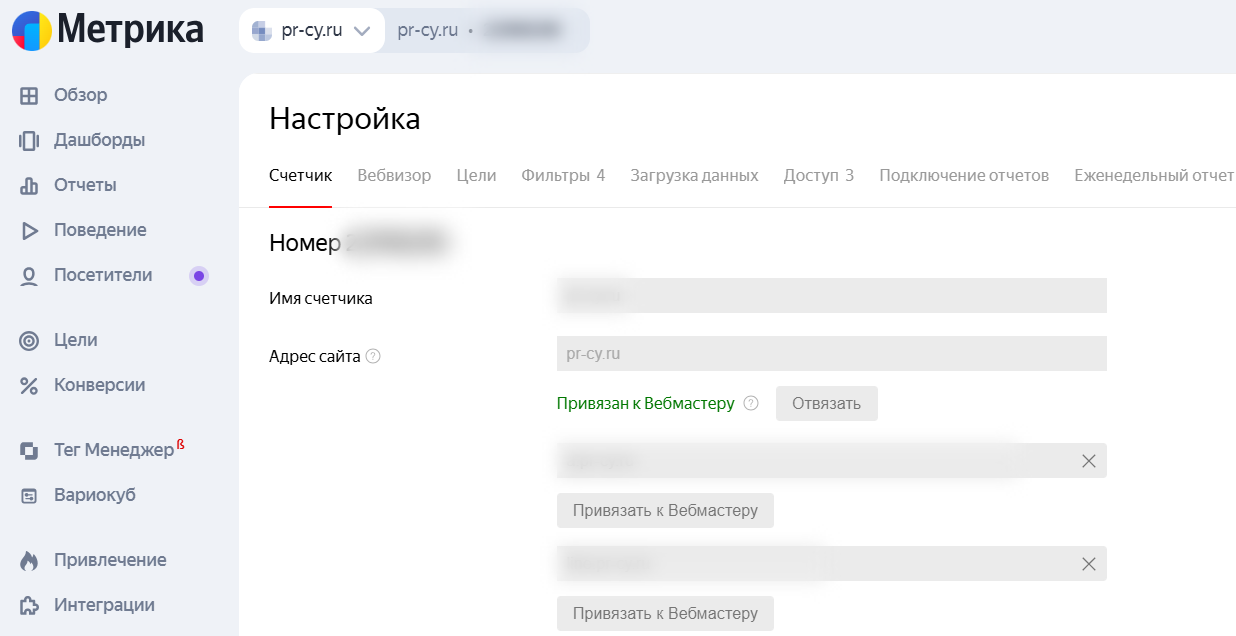Click the first Привязать к Вебмастеру button

[665, 511]
